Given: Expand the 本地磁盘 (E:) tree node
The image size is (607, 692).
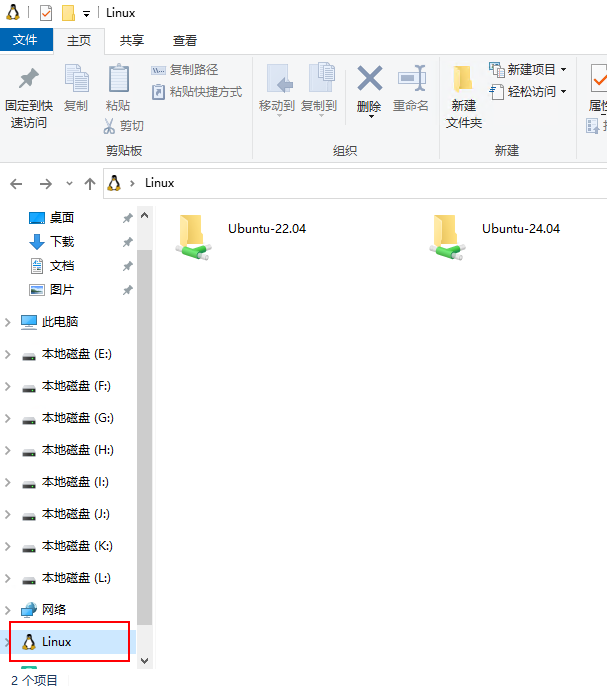Looking at the screenshot, I should [x=8, y=354].
